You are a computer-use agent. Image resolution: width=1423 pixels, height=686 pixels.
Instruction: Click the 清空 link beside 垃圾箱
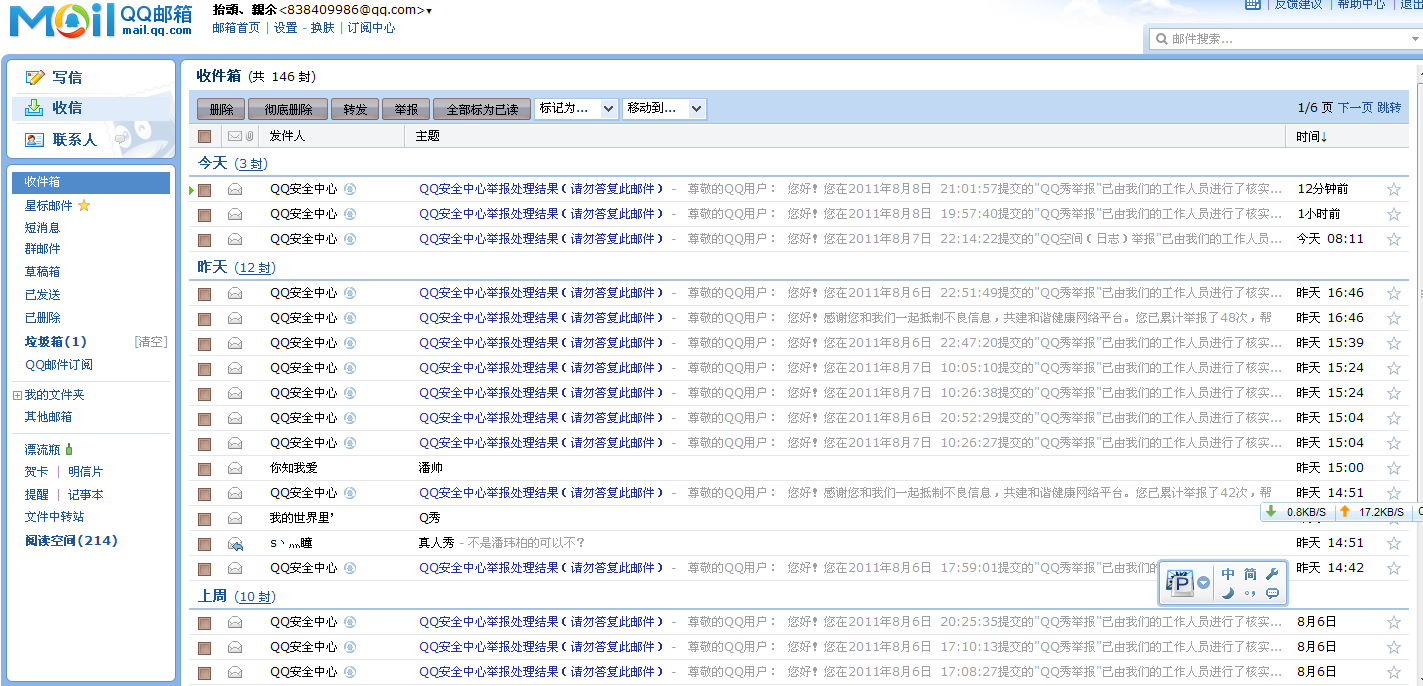(151, 342)
